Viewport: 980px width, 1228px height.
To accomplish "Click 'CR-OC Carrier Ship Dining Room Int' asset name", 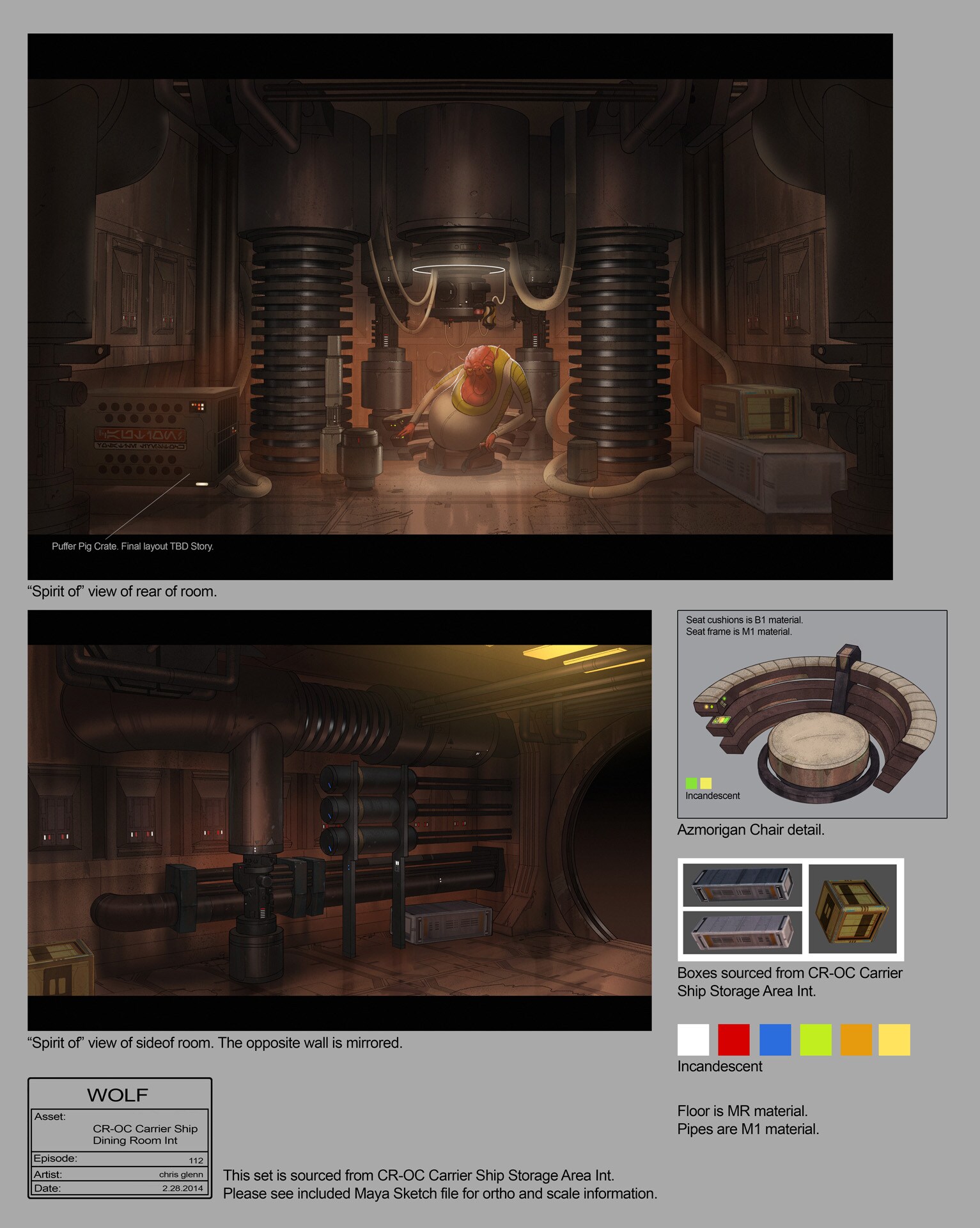I will [x=145, y=1135].
